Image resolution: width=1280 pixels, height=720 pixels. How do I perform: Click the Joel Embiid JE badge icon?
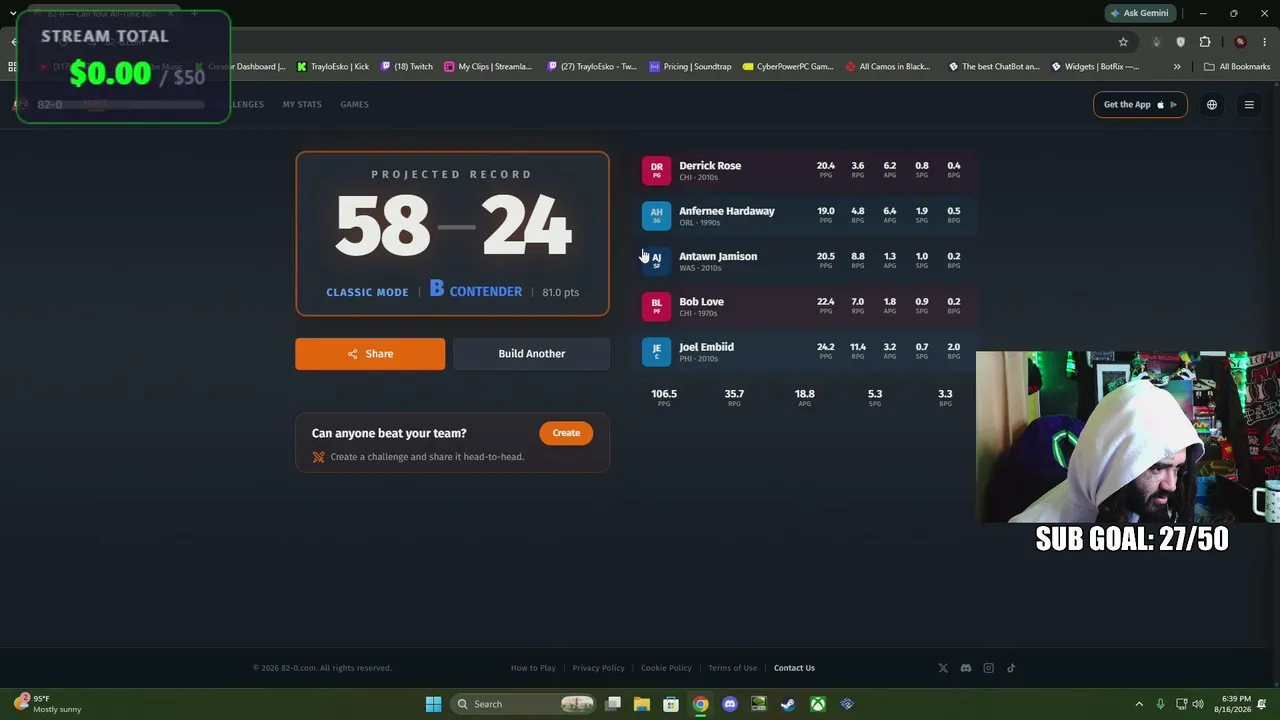656,351
